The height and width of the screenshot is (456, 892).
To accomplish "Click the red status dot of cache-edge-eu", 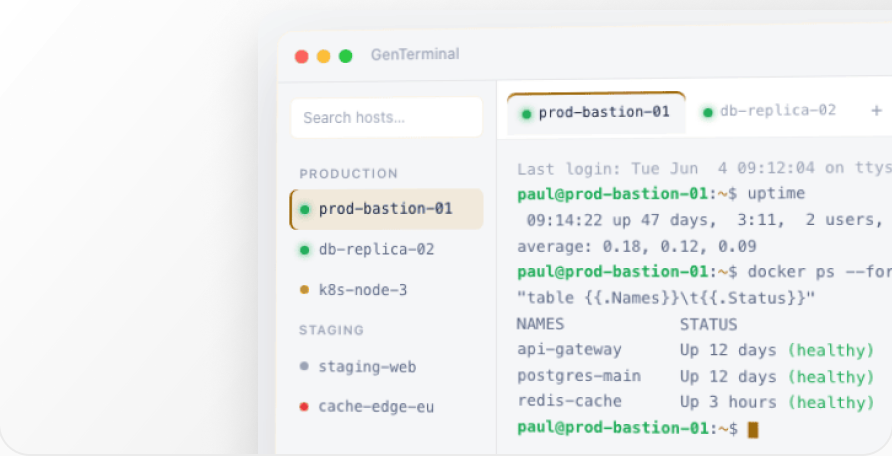I will [x=304, y=407].
